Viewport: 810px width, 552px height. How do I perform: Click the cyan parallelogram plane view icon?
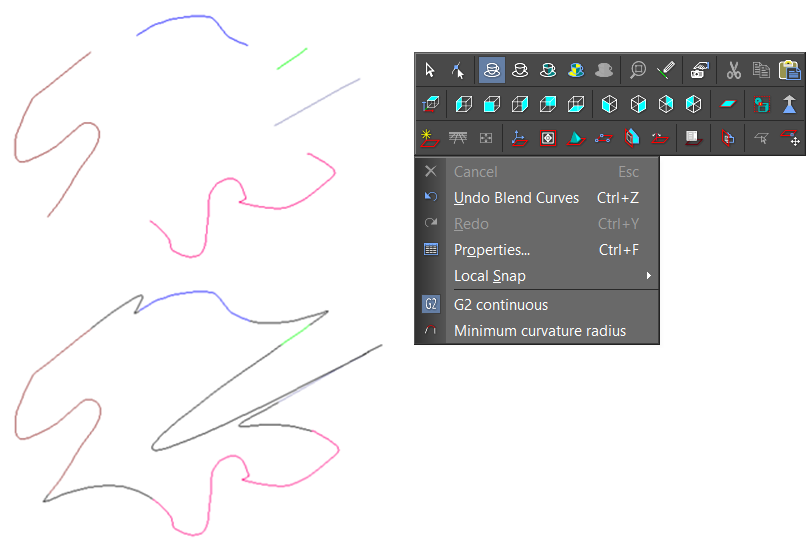point(727,104)
